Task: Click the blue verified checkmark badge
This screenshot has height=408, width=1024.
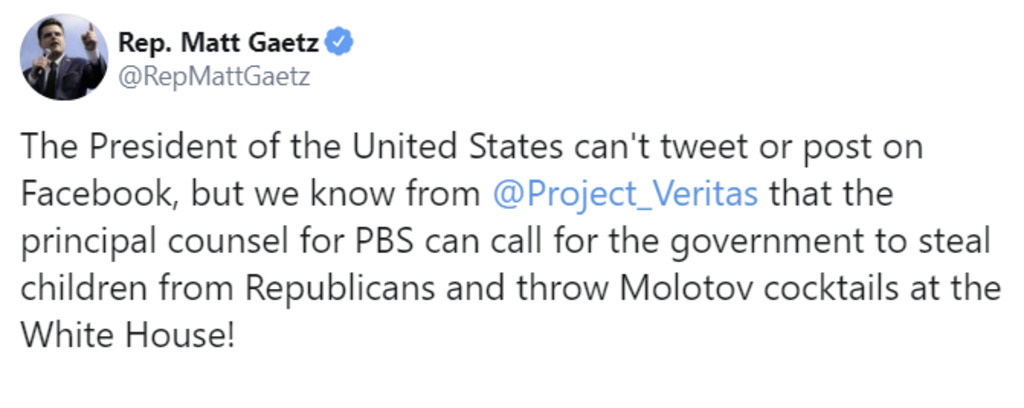Action: point(341,43)
